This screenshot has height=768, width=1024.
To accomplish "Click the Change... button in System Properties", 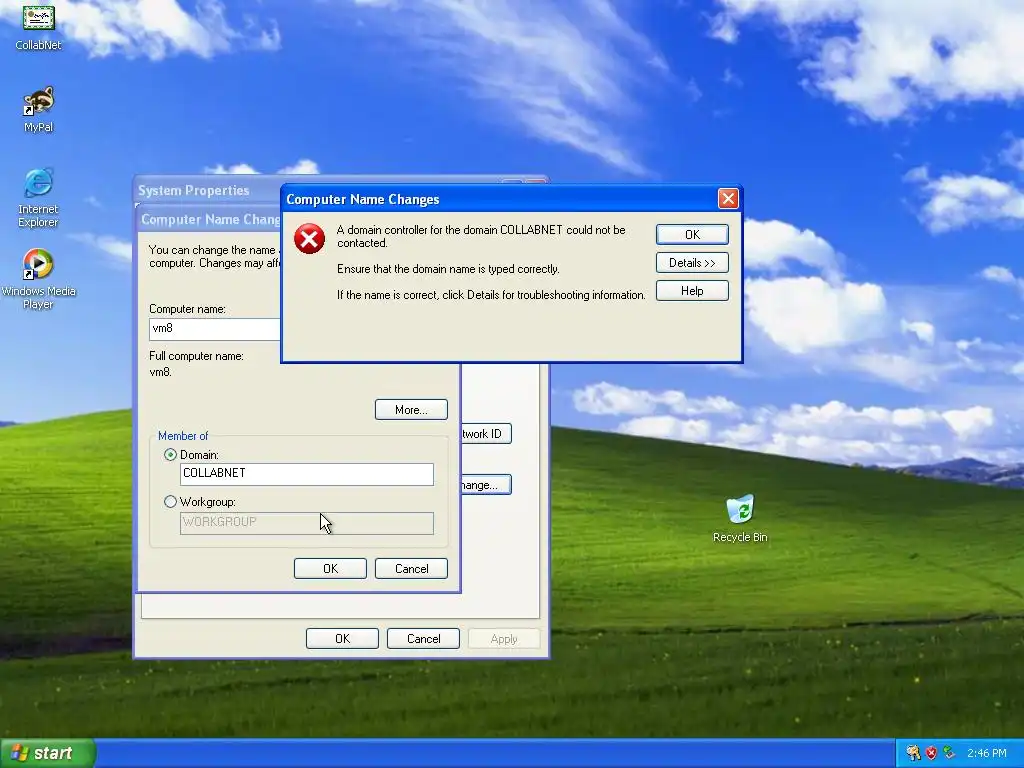I will tap(486, 485).
